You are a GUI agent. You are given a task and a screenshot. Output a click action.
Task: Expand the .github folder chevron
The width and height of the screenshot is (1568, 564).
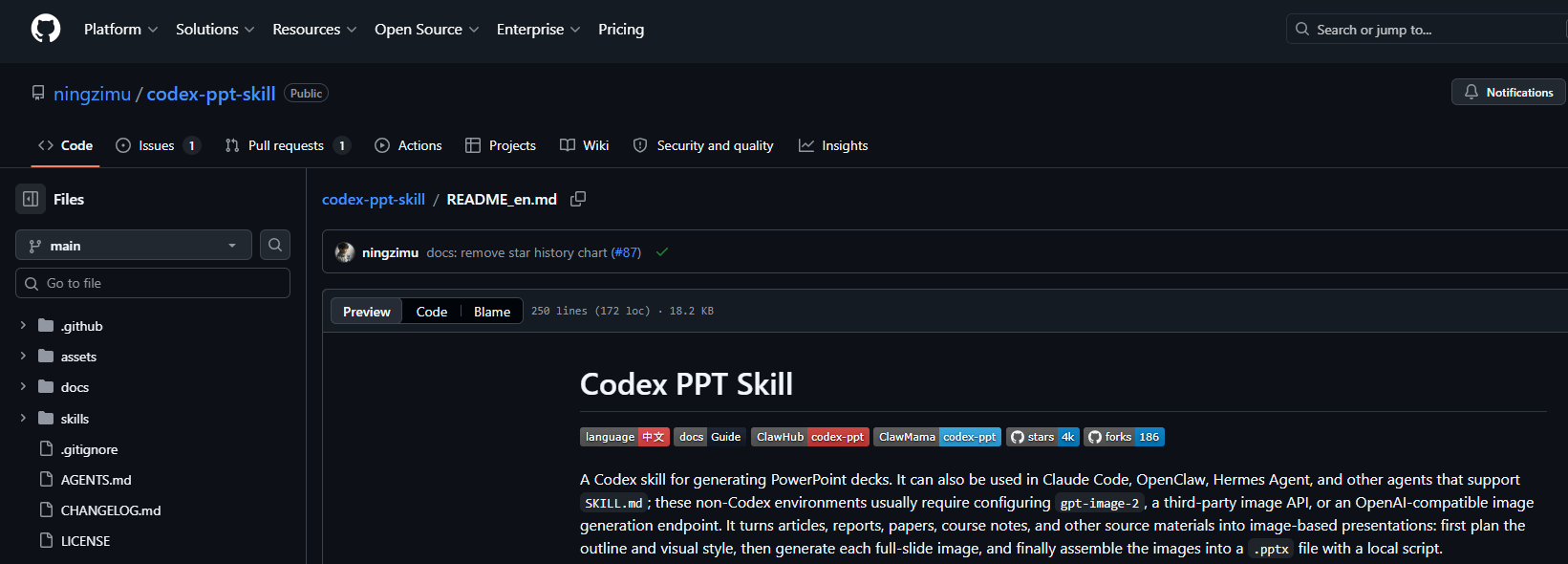pos(23,326)
